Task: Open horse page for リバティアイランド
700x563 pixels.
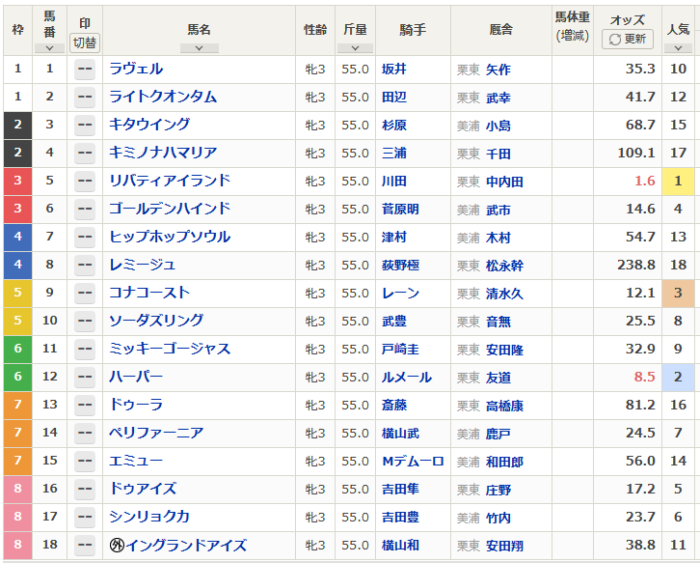Action: pyautogui.click(x=170, y=181)
